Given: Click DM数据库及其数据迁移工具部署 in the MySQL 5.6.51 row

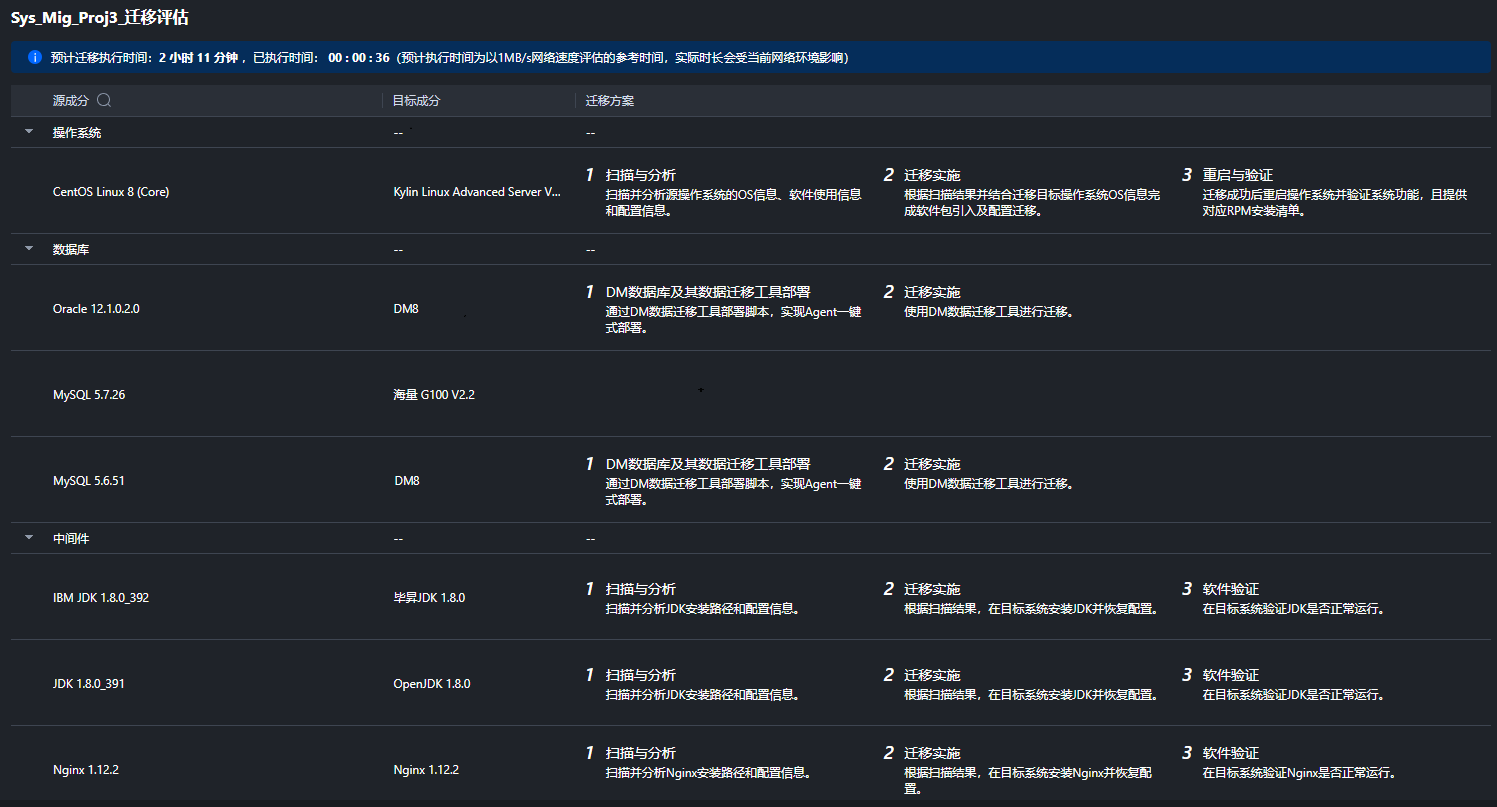Looking at the screenshot, I should point(708,464).
